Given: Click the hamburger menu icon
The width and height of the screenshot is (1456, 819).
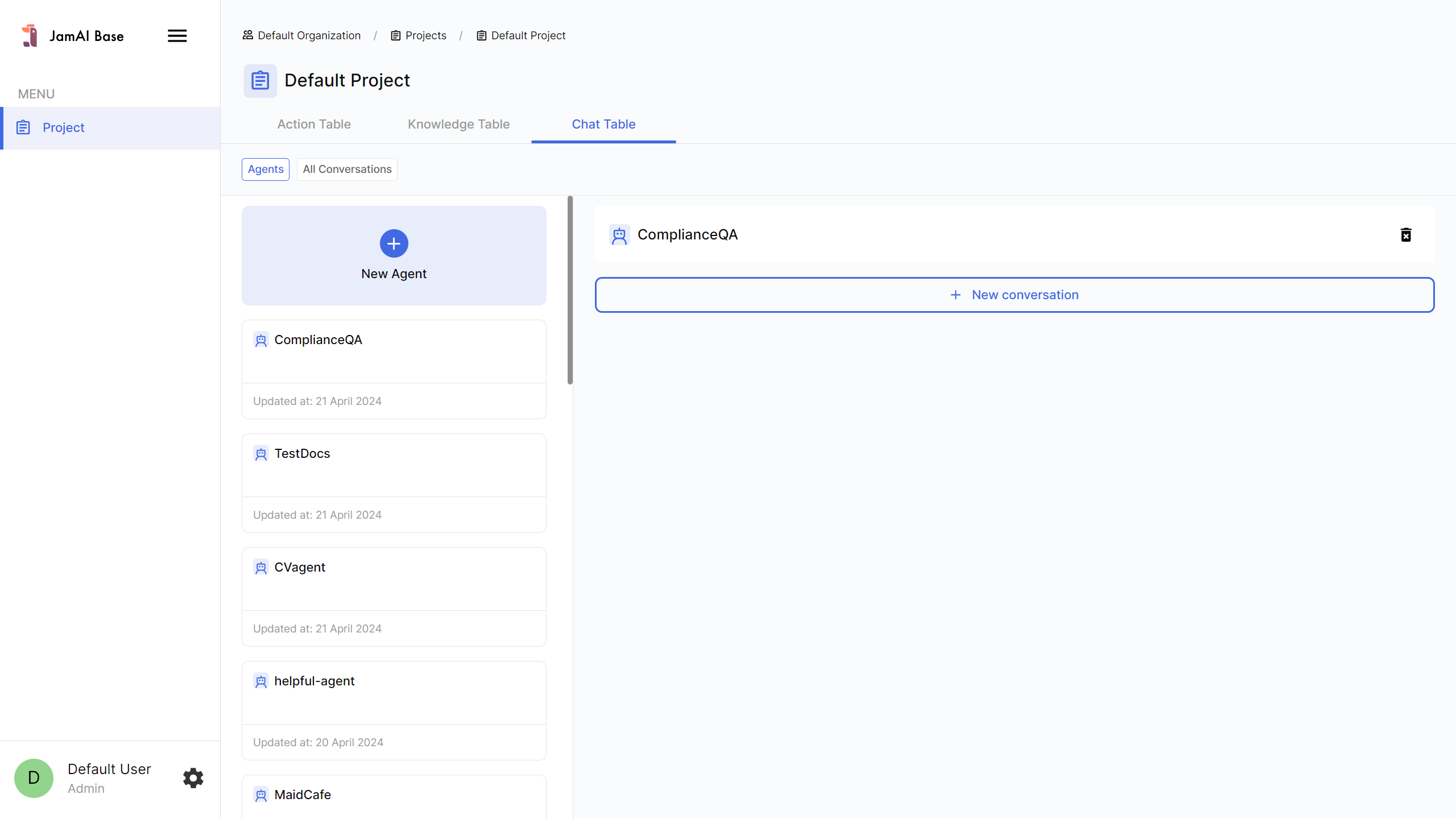Looking at the screenshot, I should click(177, 36).
